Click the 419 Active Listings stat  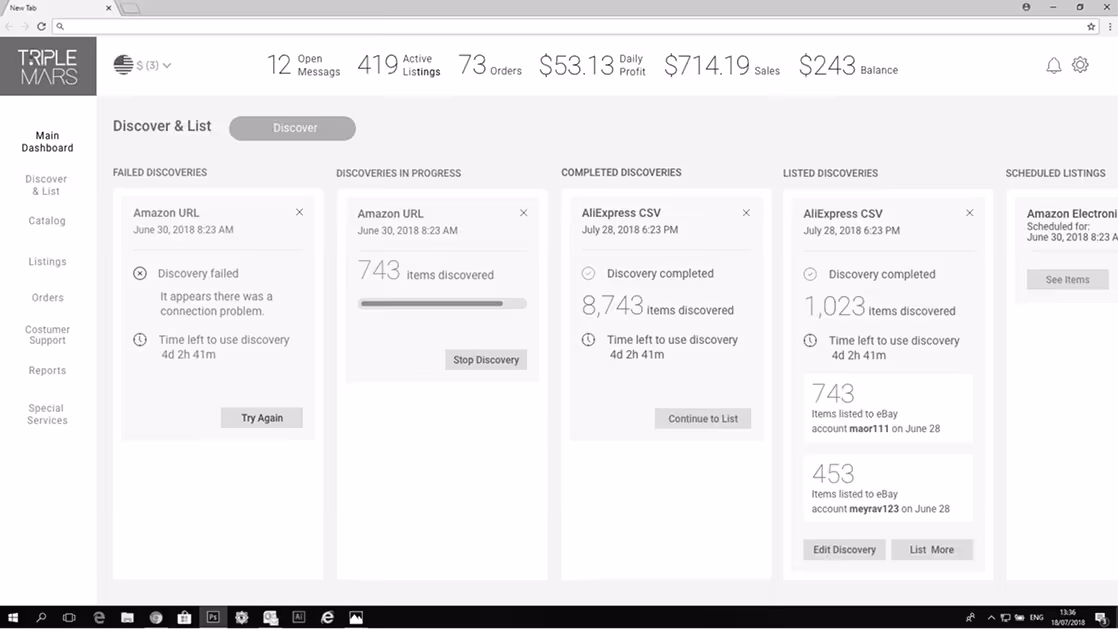[399, 65]
